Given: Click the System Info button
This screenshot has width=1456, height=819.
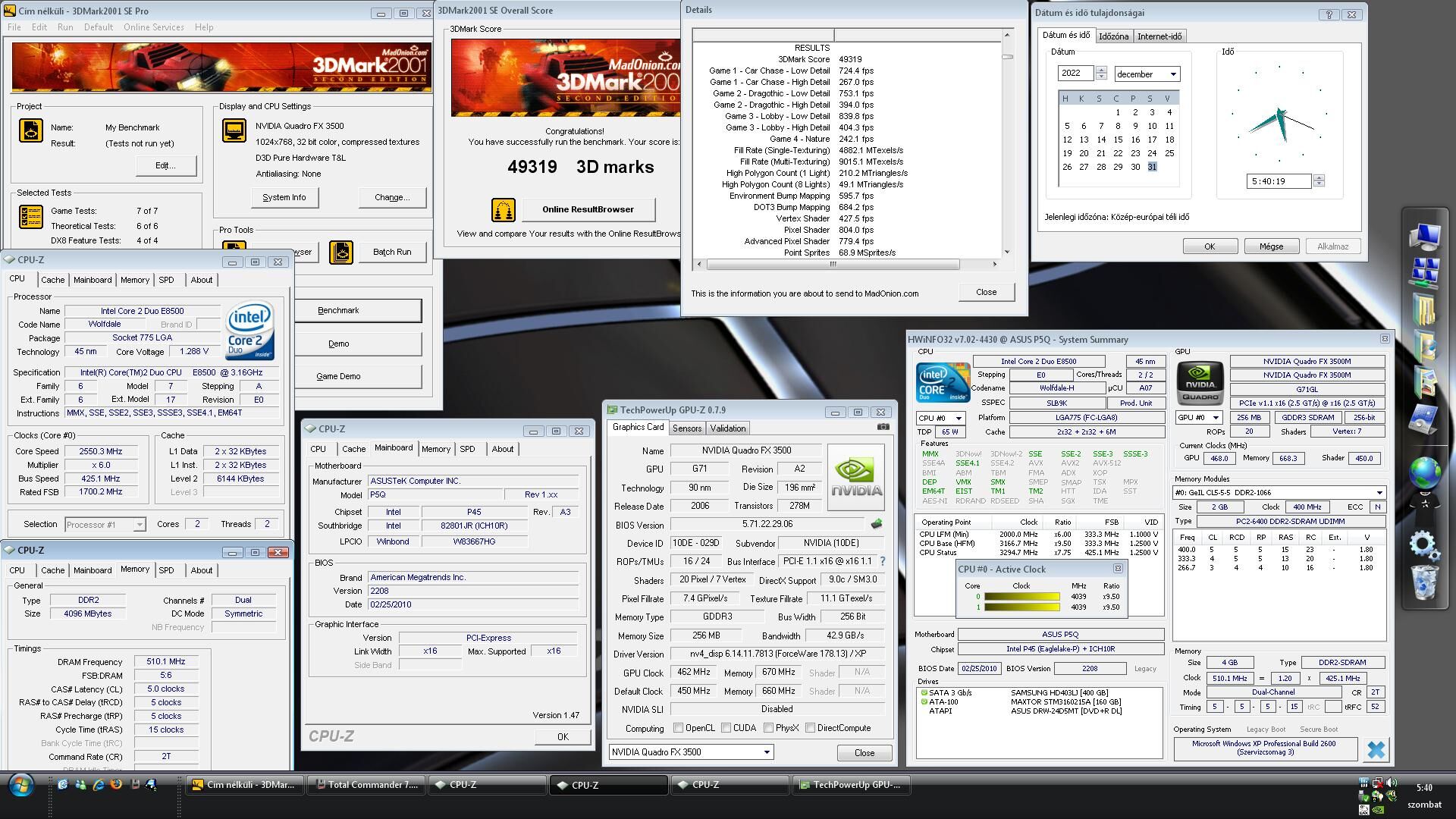Looking at the screenshot, I should tap(284, 197).
